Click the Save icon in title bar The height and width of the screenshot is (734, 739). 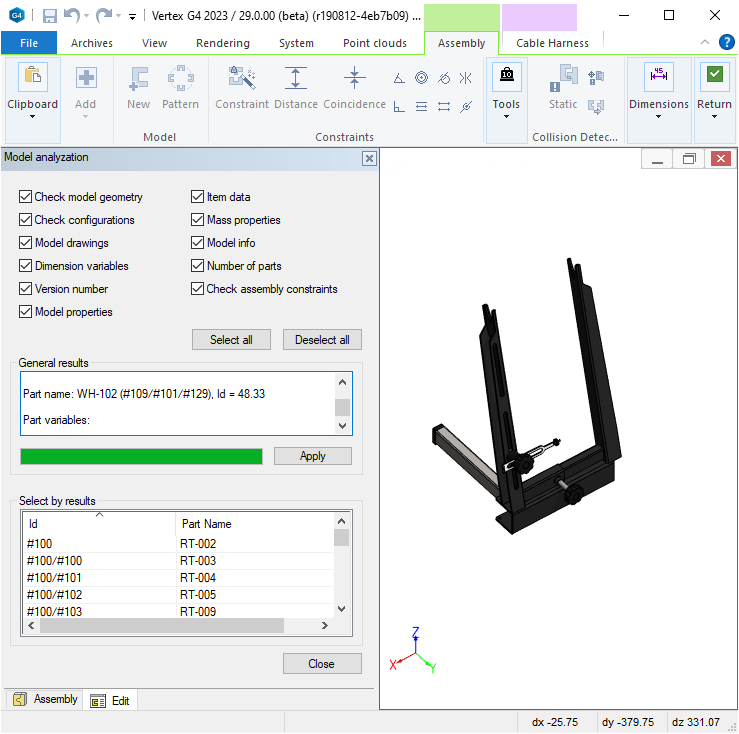tap(49, 16)
